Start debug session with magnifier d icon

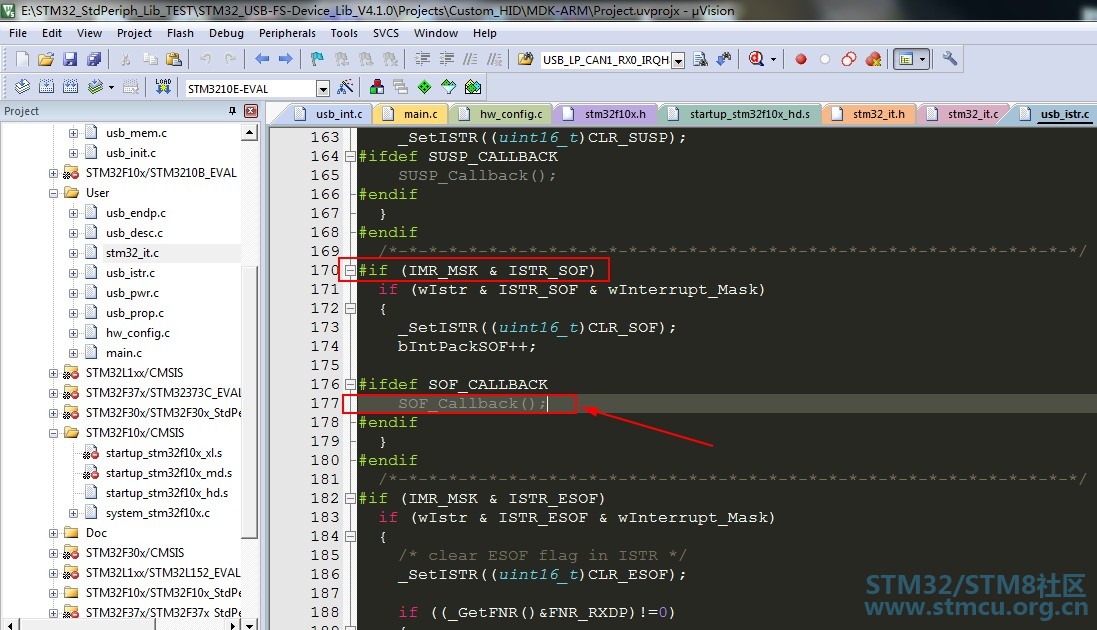[756, 60]
